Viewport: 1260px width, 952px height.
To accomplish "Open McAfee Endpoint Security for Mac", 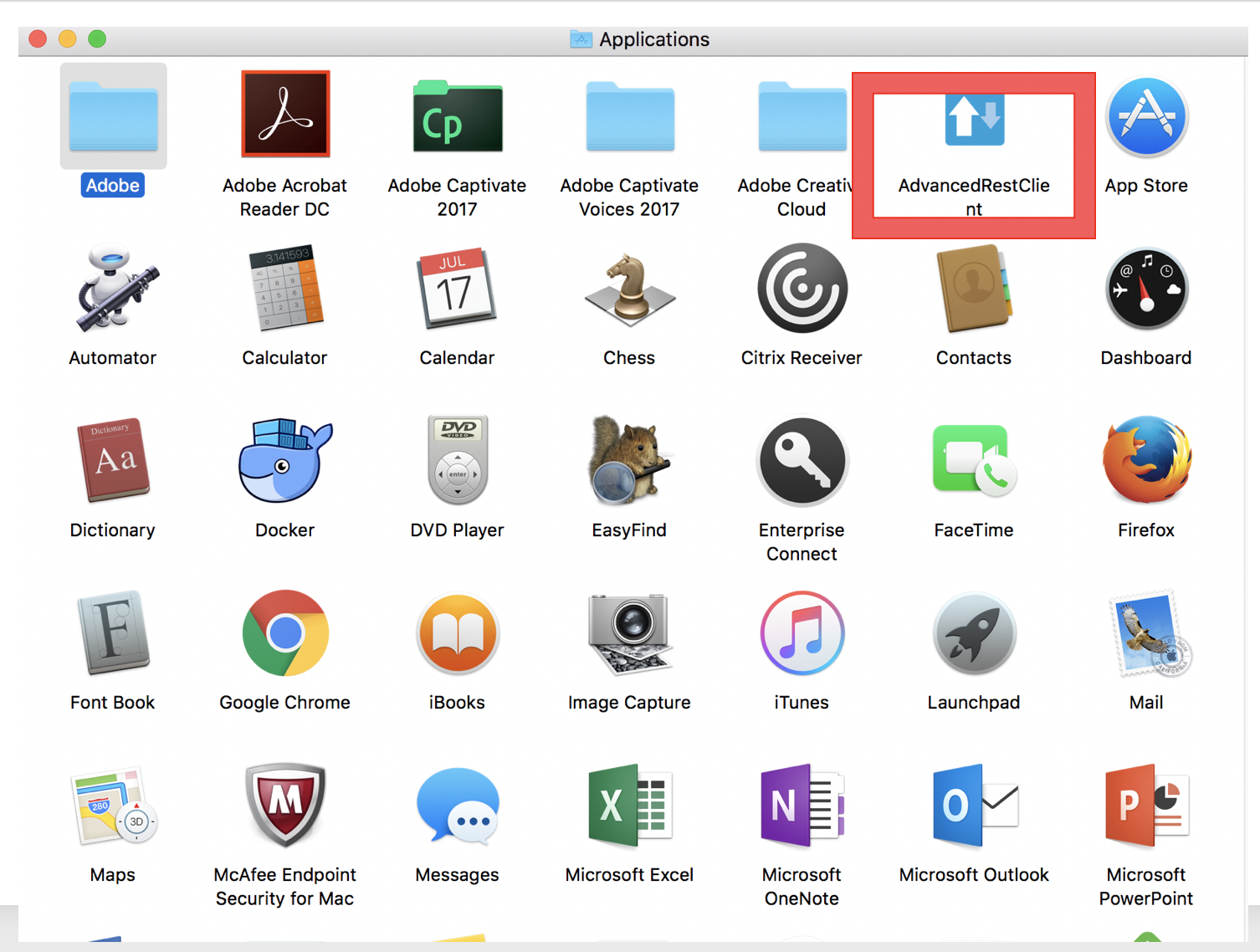I will click(285, 806).
